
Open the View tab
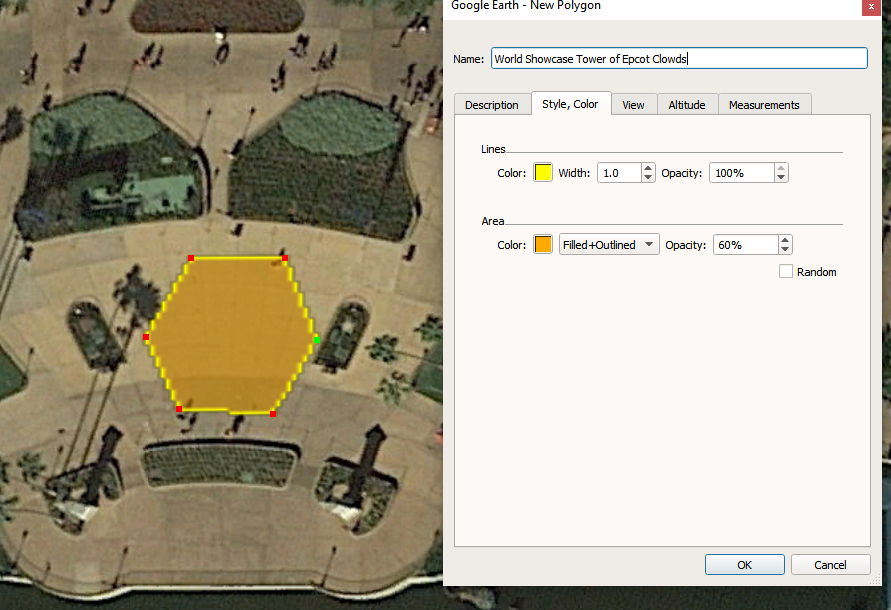(633, 105)
